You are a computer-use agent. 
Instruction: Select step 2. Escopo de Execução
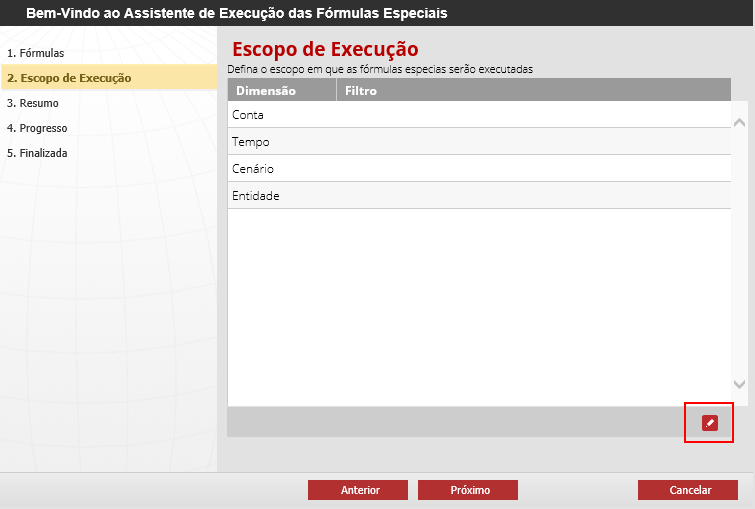click(x=109, y=78)
